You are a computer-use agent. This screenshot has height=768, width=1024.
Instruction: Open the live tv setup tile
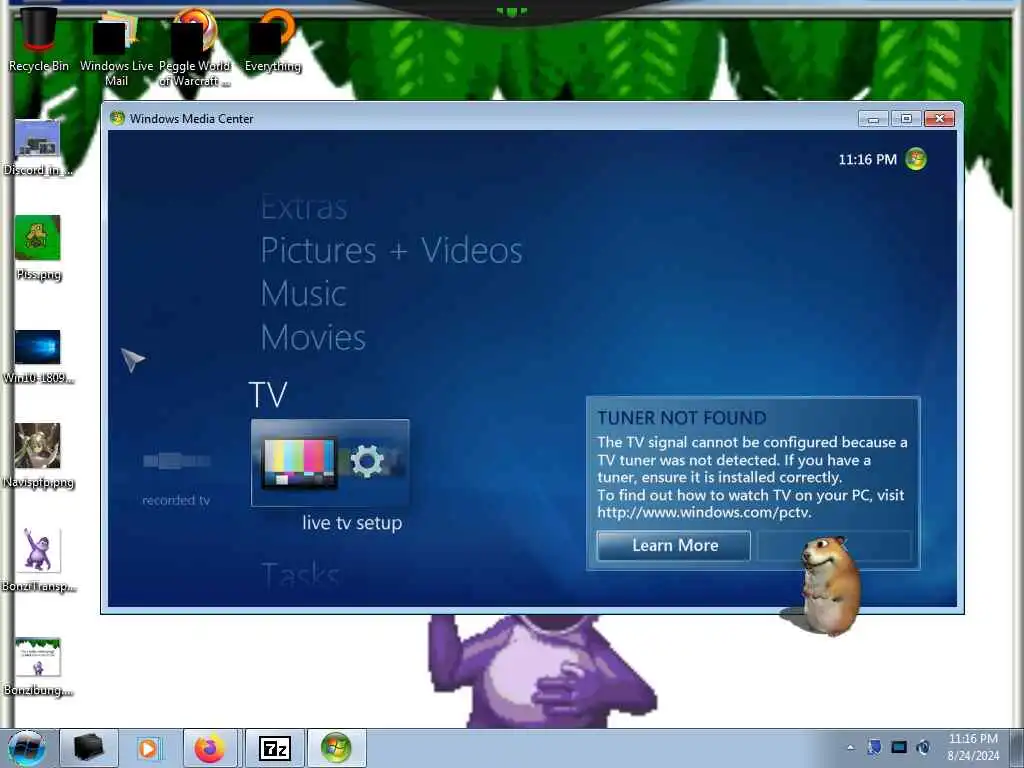pos(330,463)
